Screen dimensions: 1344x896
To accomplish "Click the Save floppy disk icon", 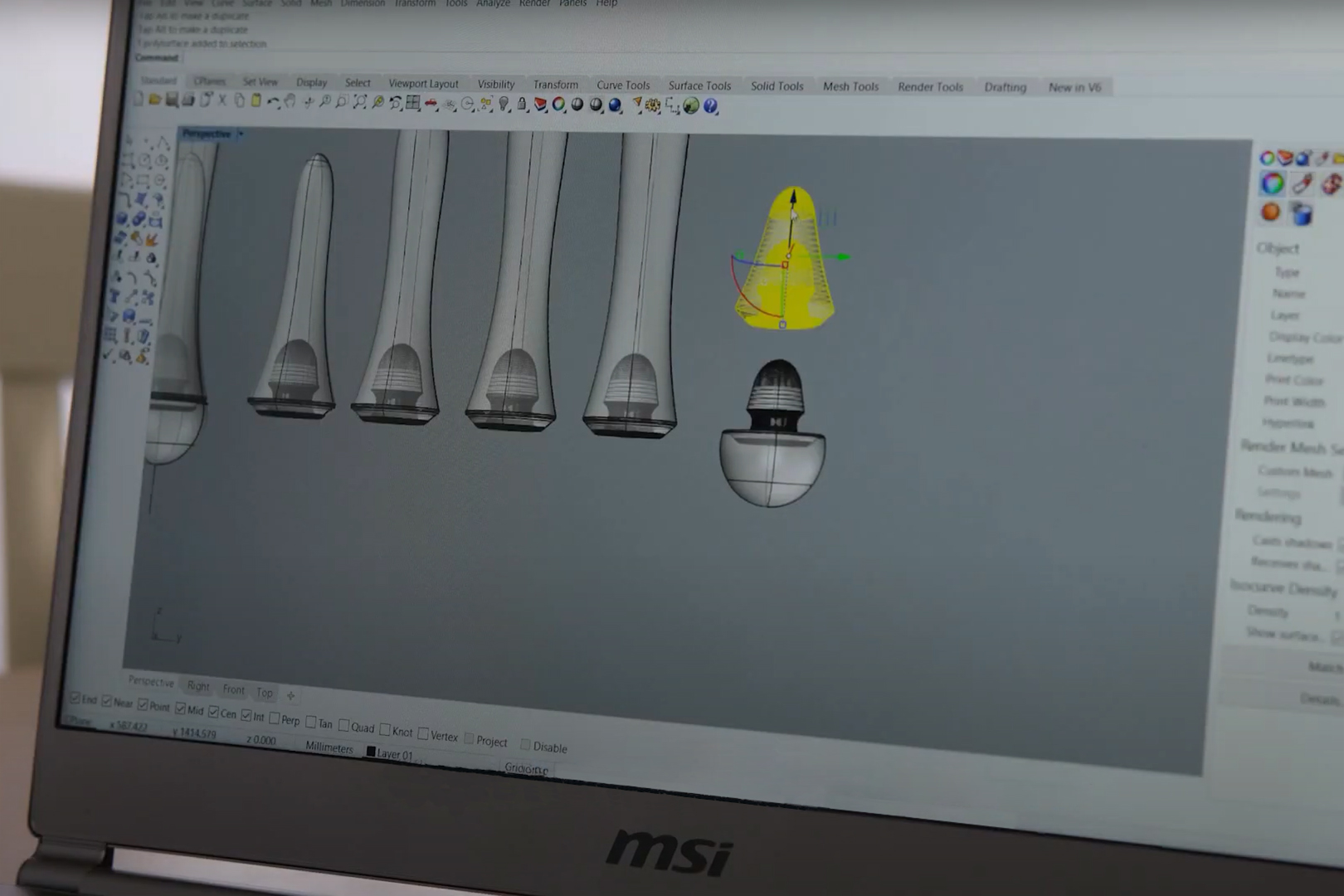I will click(x=171, y=100).
